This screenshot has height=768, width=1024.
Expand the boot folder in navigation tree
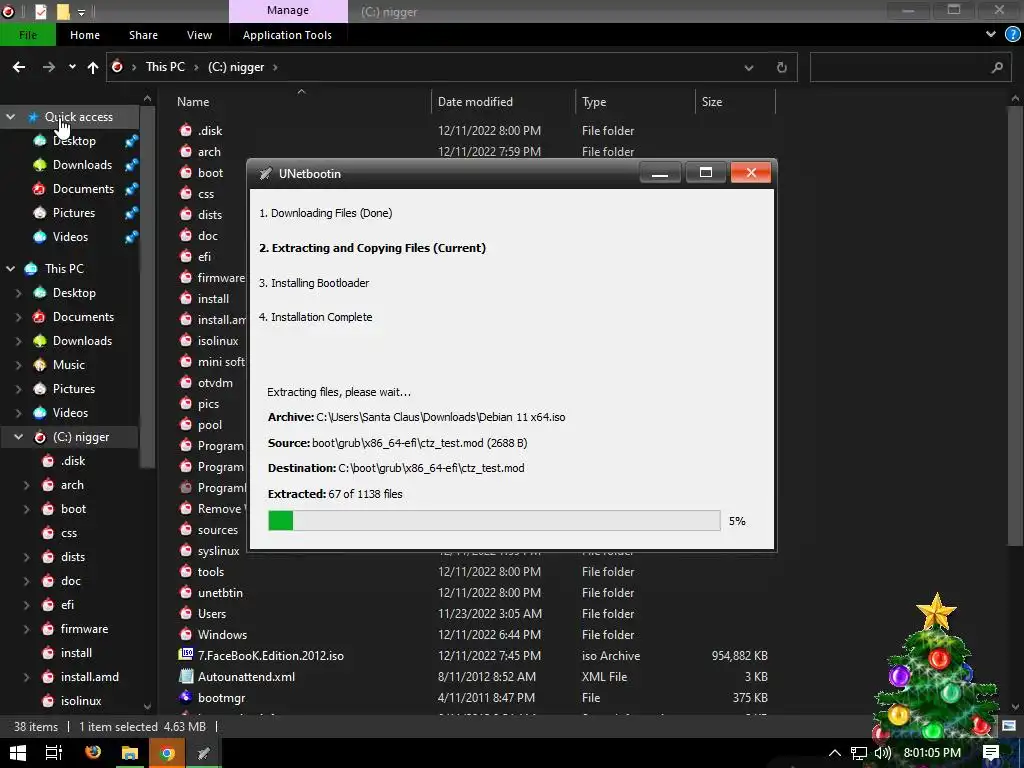pos(26,509)
